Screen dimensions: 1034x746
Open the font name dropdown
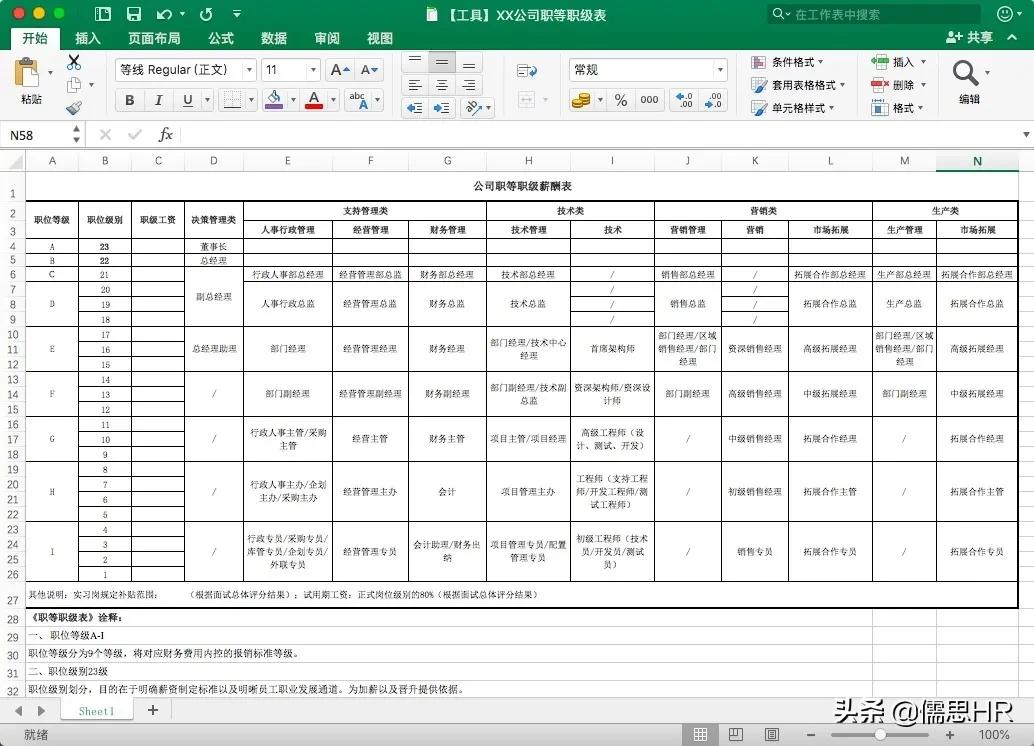pyautogui.click(x=249, y=70)
